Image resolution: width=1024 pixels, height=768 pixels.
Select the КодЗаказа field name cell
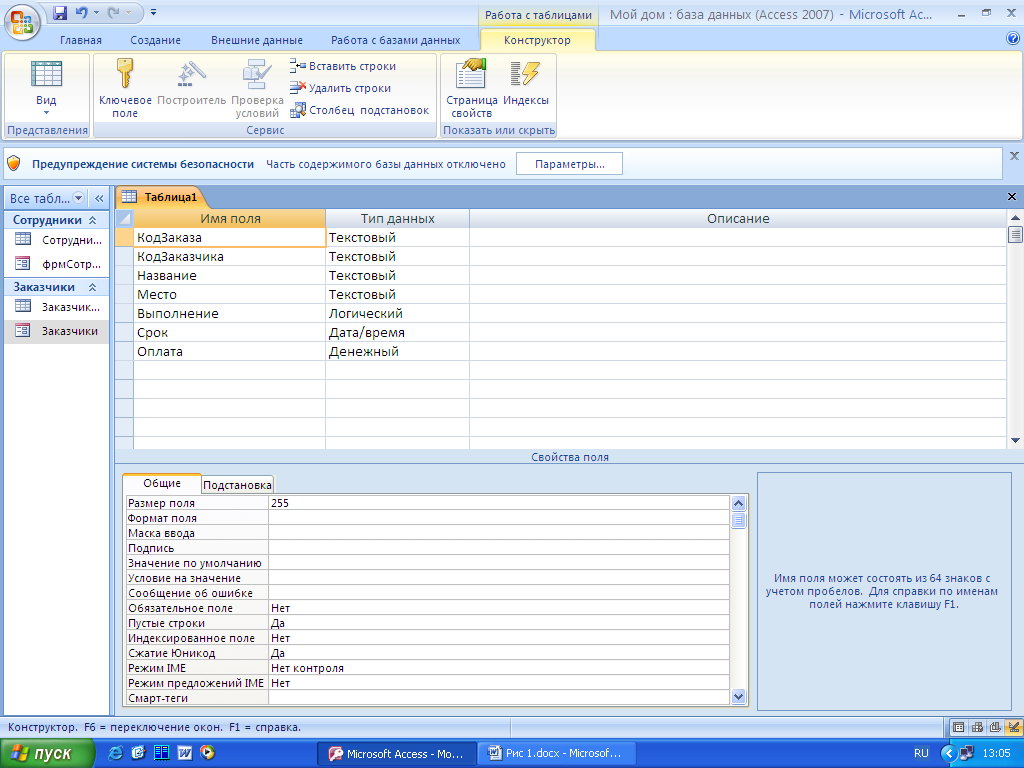[x=229, y=238]
